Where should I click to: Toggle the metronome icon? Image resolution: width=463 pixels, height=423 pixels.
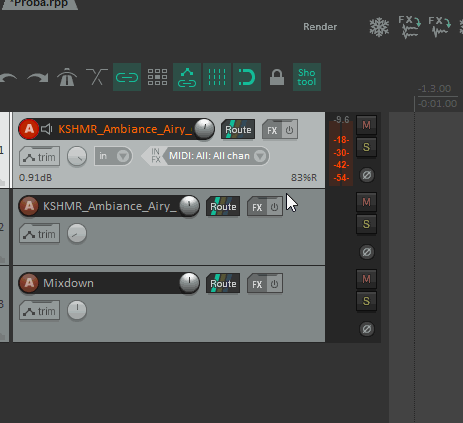67,77
